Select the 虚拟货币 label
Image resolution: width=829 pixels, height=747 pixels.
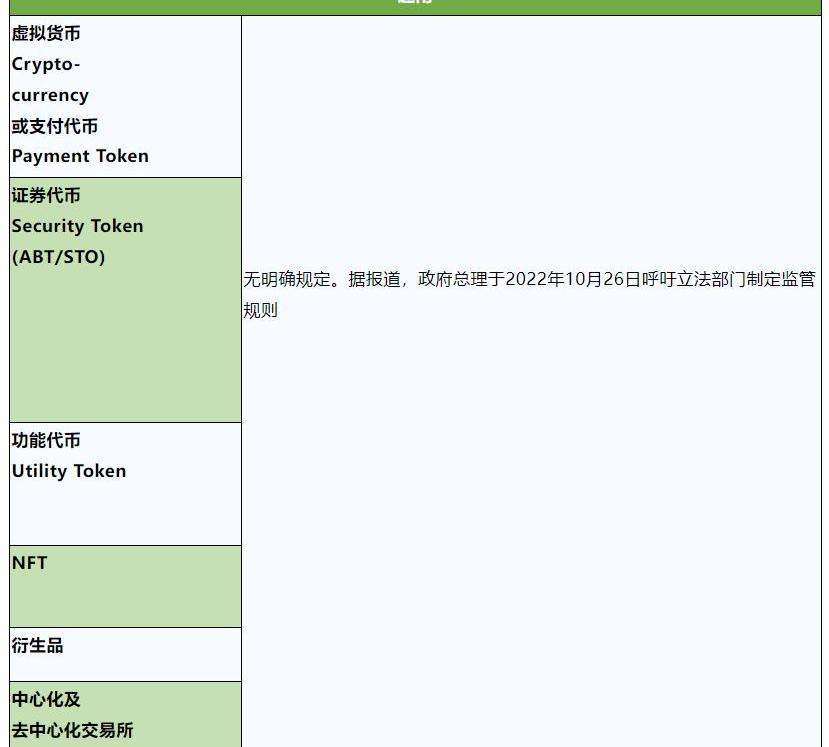(46, 34)
